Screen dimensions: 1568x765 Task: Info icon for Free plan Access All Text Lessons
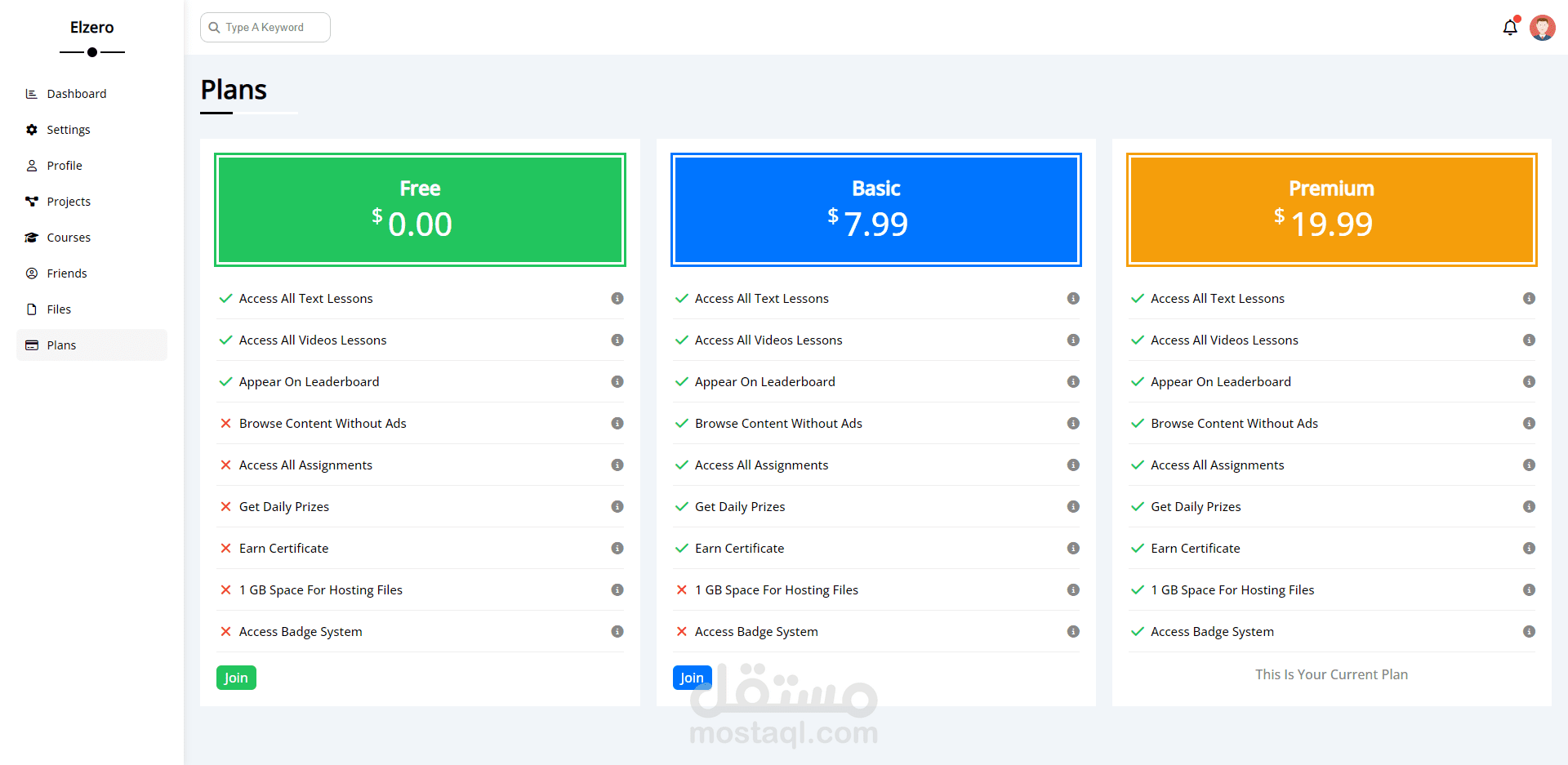(617, 299)
